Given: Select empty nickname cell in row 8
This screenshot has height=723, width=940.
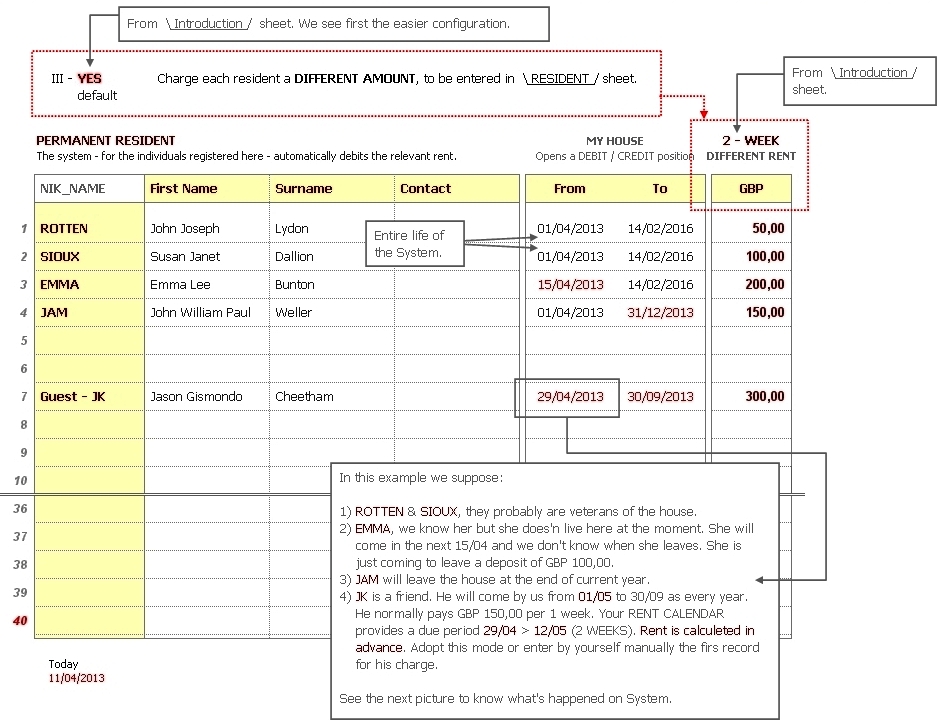Looking at the screenshot, I should (89, 424).
